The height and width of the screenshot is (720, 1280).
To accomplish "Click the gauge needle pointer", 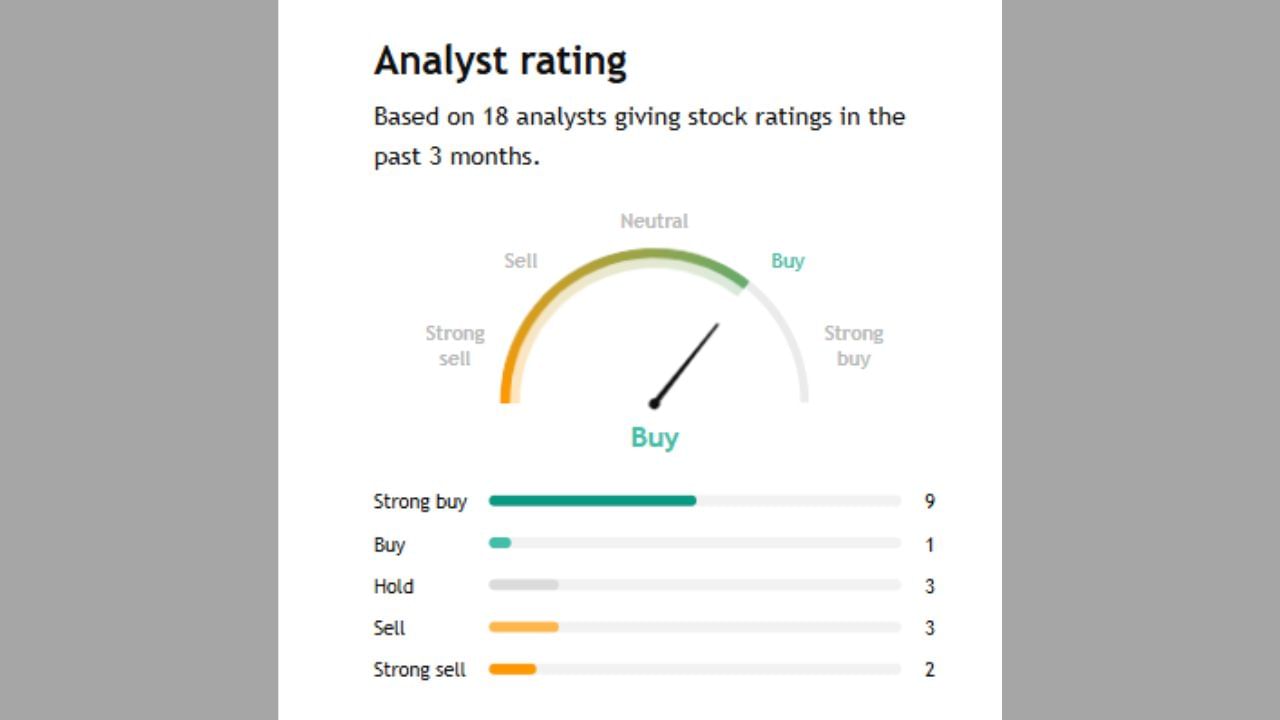I will pyautogui.click(x=686, y=363).
